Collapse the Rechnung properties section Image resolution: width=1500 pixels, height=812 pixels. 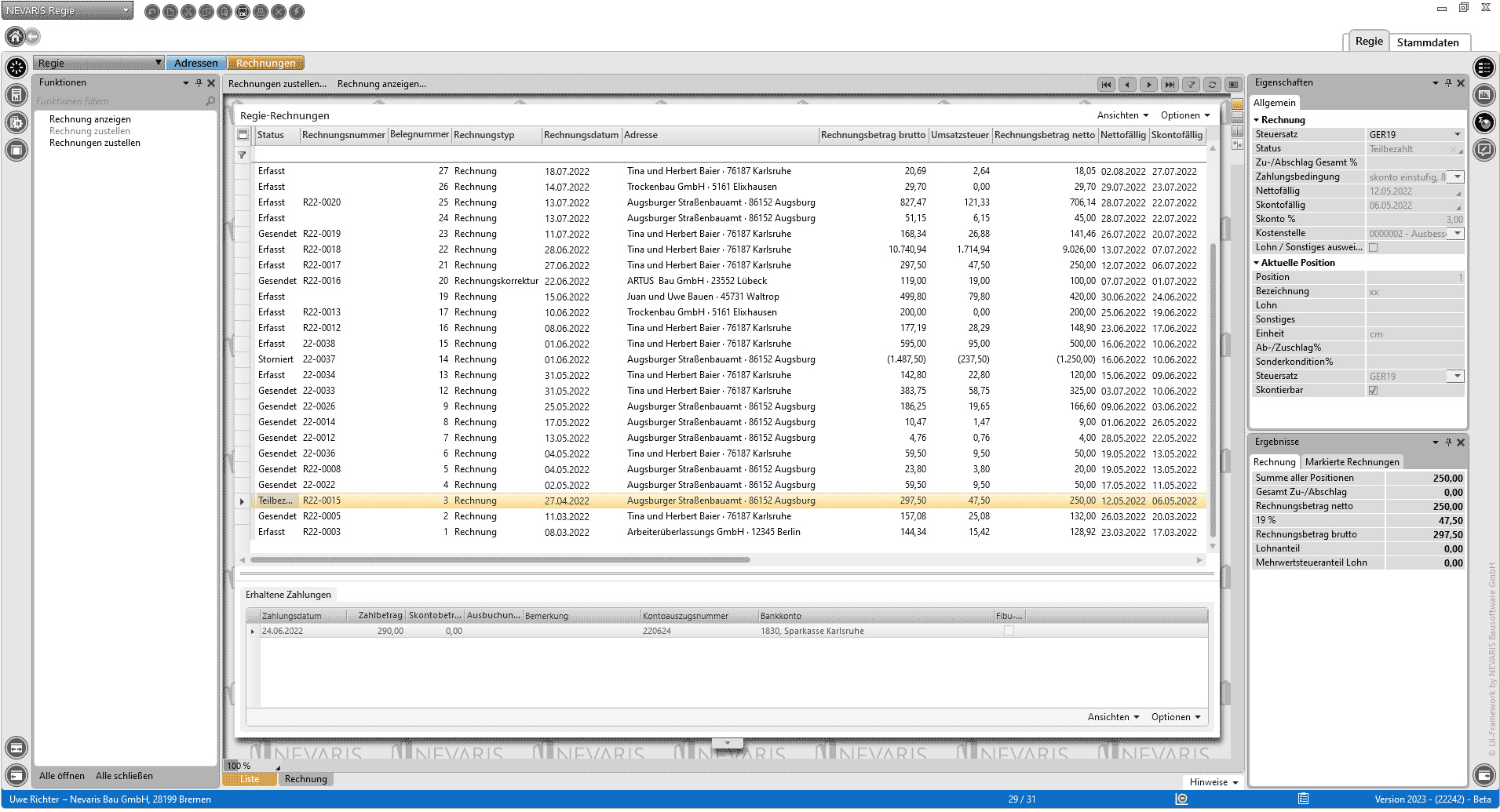(1257, 120)
